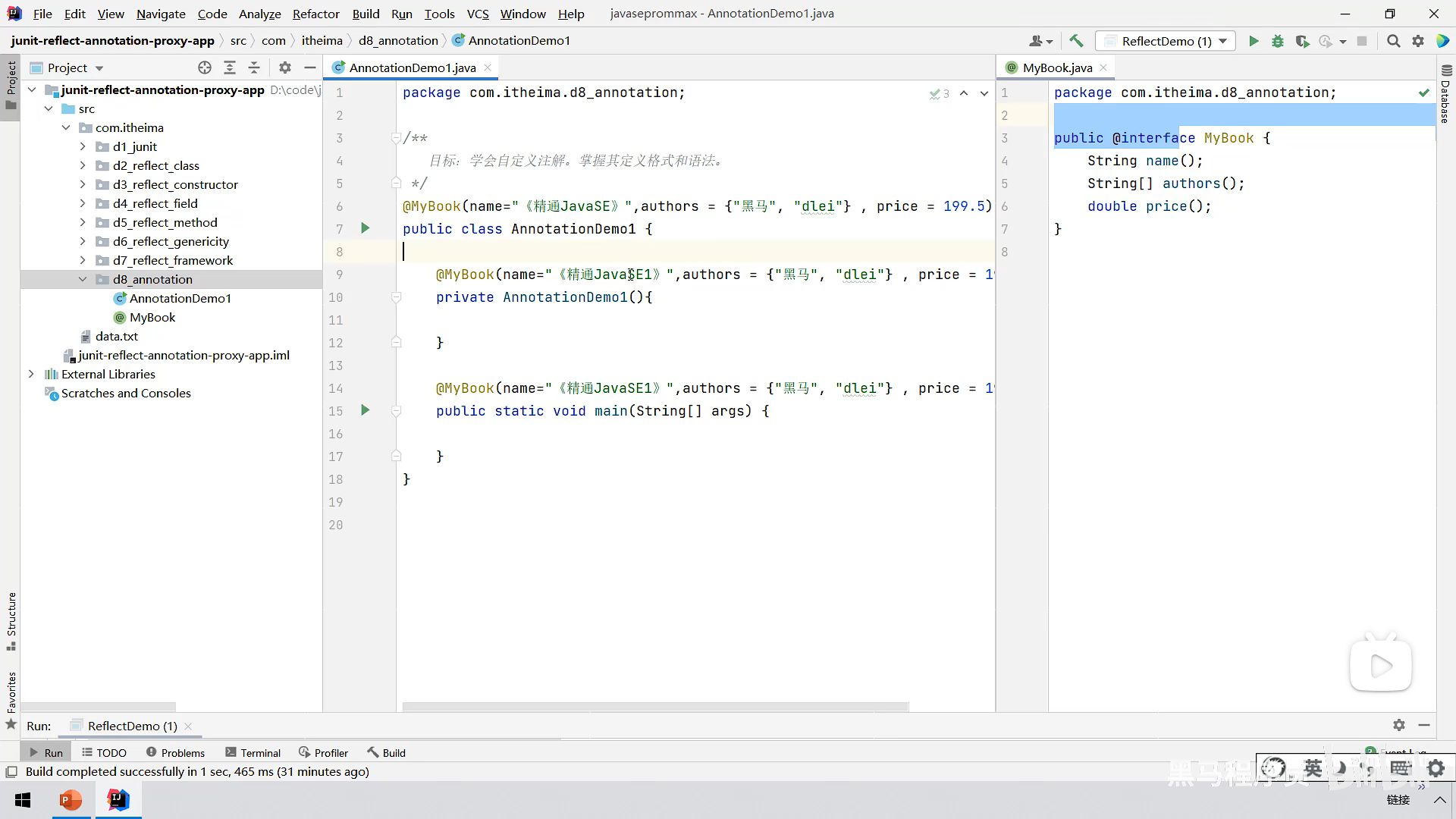Click the Build project hammer icon
1456x819 pixels.
coord(1076,41)
